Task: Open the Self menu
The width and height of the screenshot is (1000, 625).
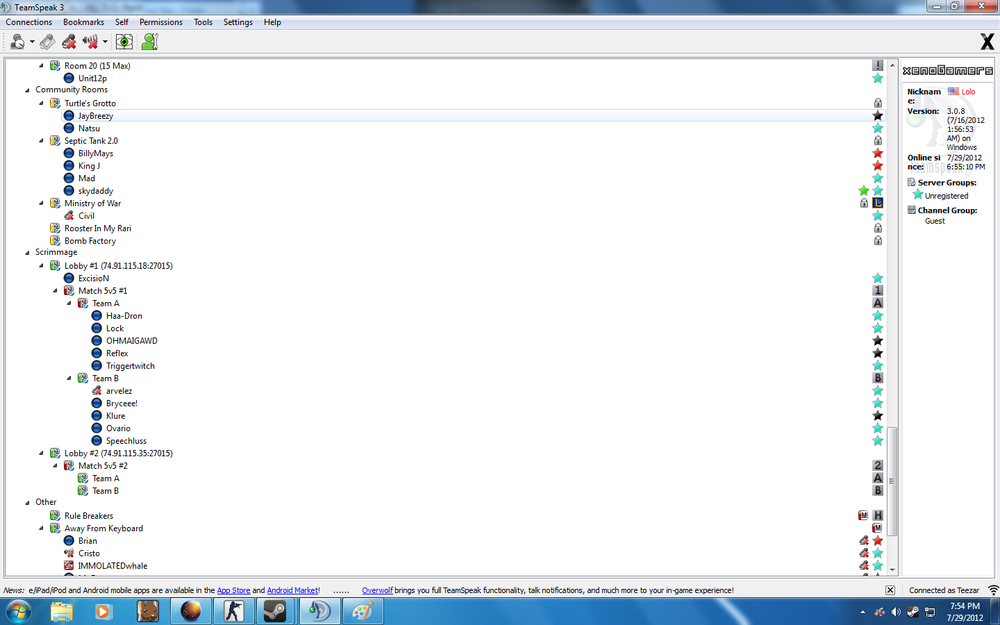Action: (122, 22)
